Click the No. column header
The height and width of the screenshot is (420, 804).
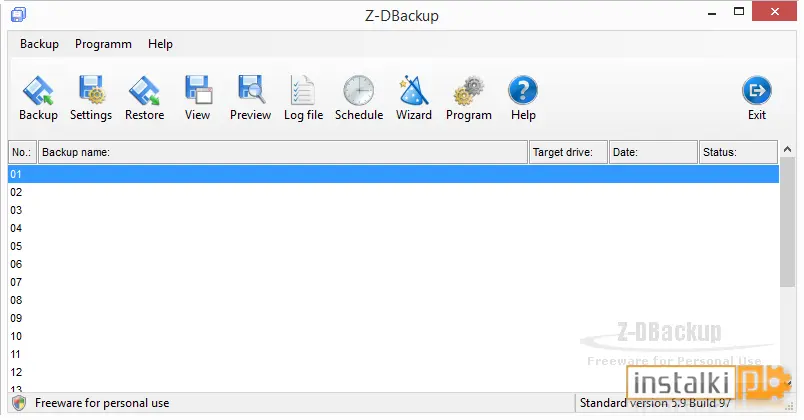(x=22, y=152)
